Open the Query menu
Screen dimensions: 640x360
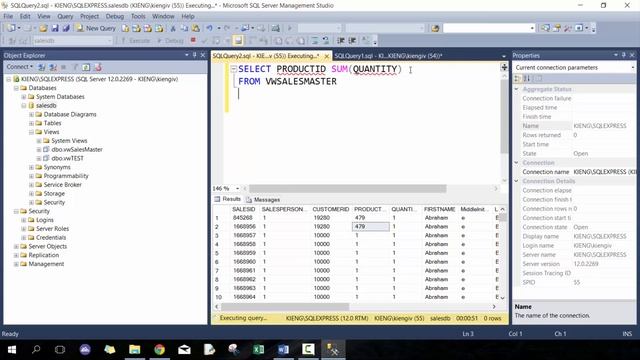click(x=65, y=16)
